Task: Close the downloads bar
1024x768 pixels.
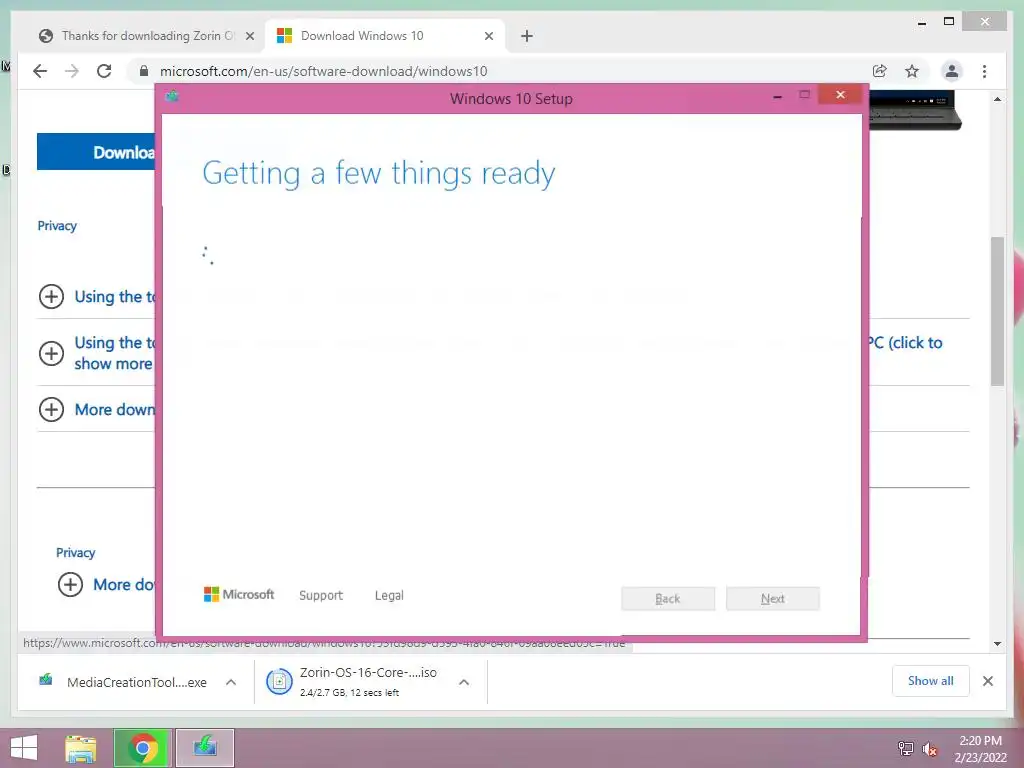Action: click(987, 681)
